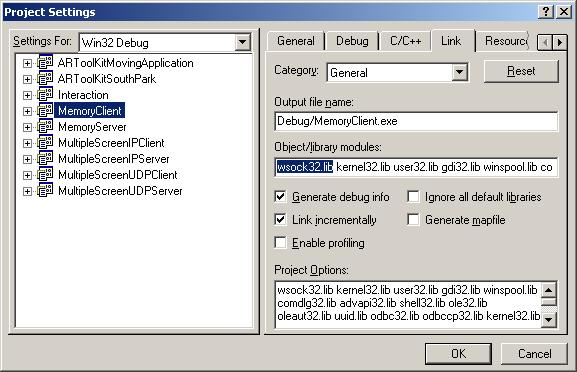The image size is (577, 372).
Task: Expand the MultipleScreenIPClient tree node
Action: pos(27,143)
